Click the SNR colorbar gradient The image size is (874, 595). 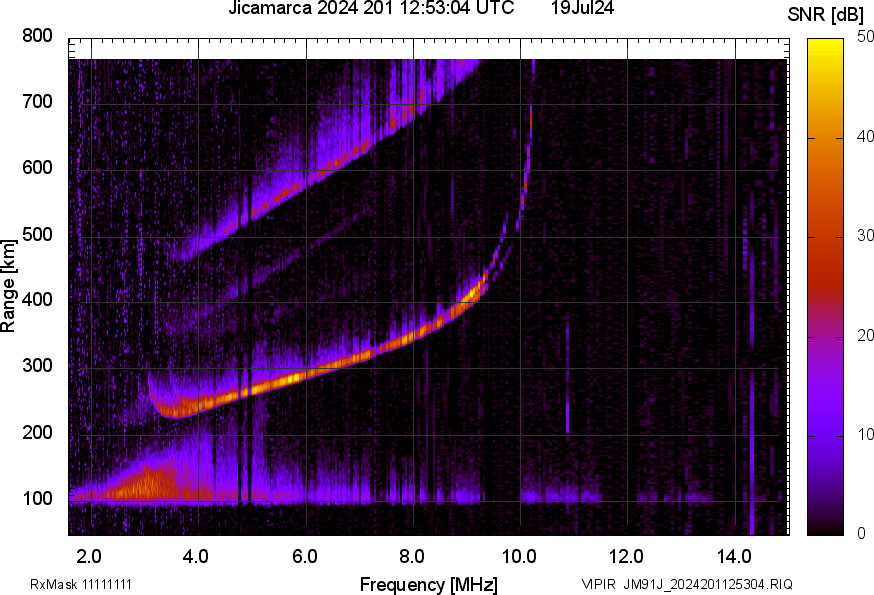(826, 287)
